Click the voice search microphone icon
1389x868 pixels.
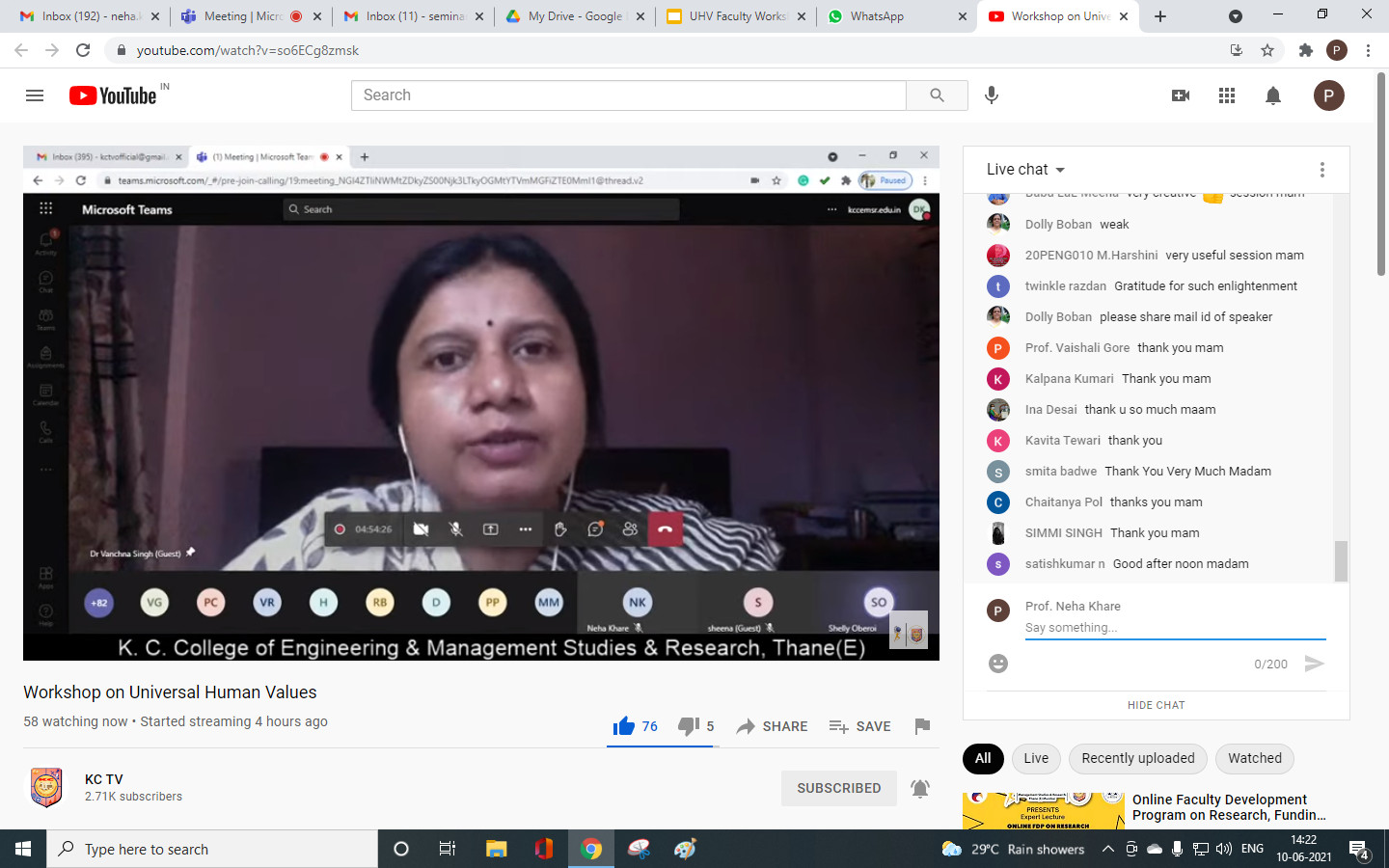point(991,95)
